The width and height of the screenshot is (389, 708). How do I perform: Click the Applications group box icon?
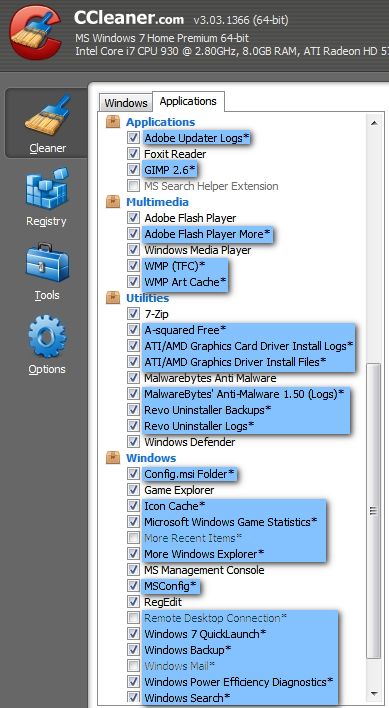click(x=113, y=121)
